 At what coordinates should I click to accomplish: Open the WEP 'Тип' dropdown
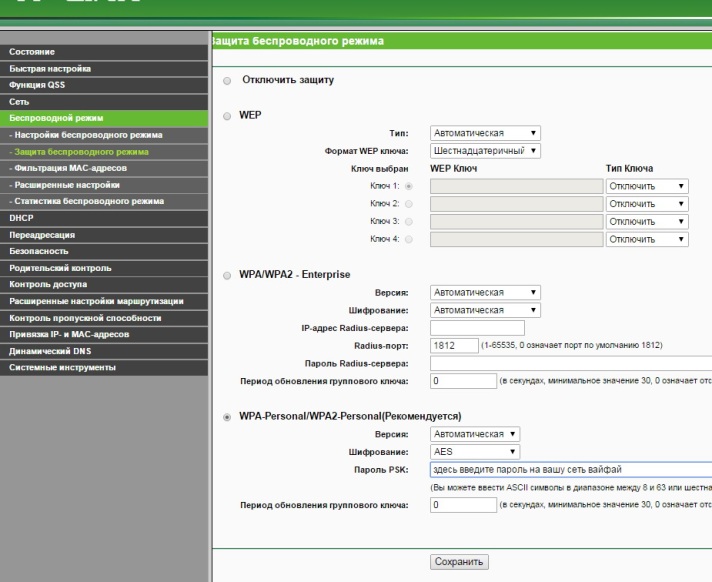(x=485, y=133)
